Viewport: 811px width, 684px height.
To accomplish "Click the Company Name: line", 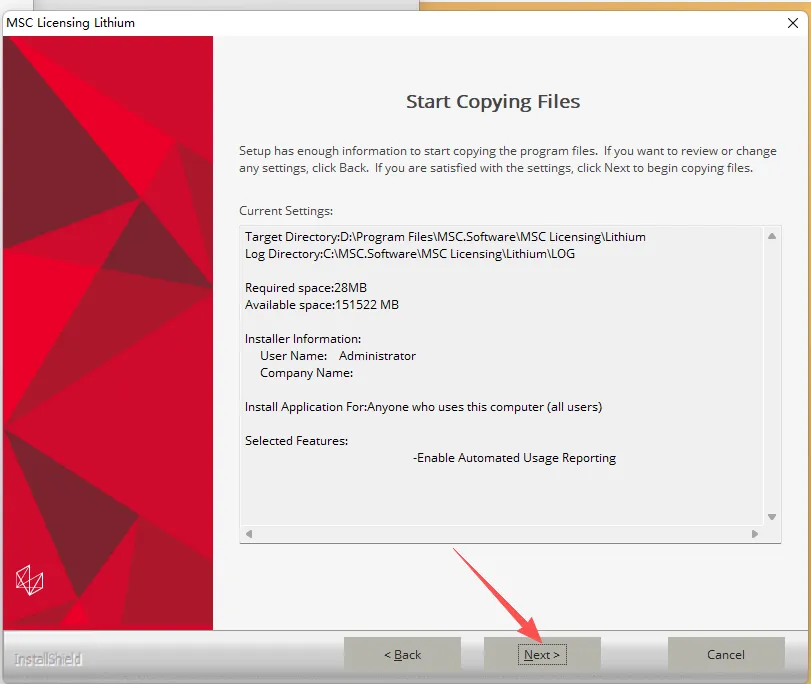I will [x=306, y=373].
